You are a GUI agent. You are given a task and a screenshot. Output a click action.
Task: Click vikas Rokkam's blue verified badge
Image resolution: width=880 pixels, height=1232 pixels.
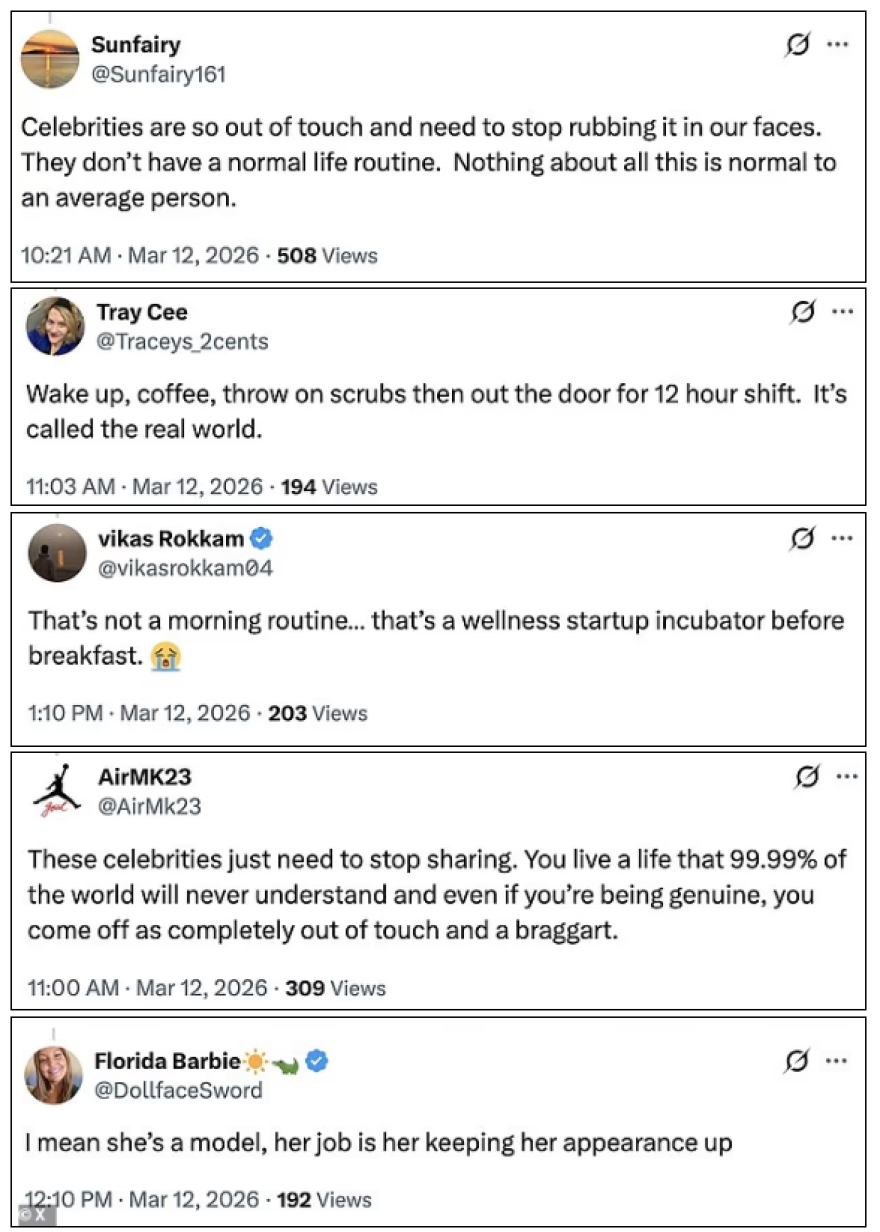pos(262,539)
